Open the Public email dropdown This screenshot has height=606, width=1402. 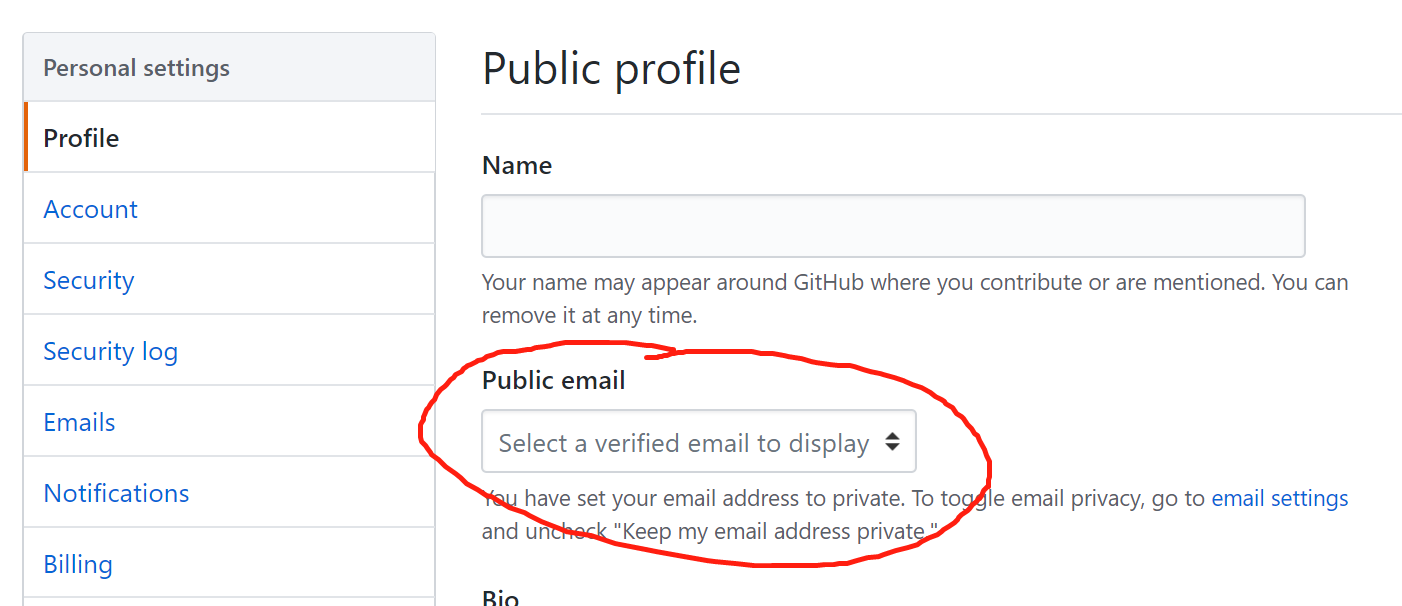point(698,441)
